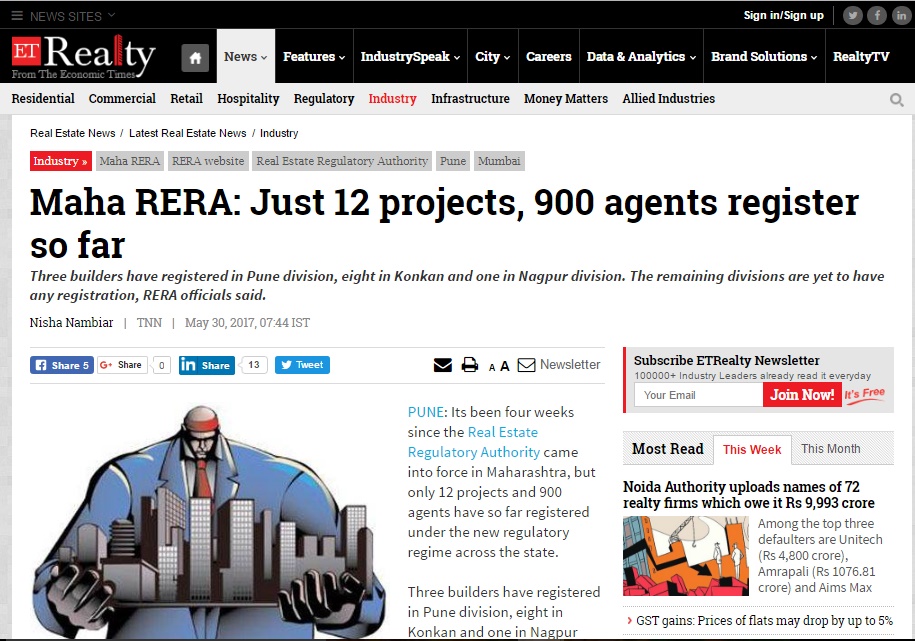Open the Careers menu item
This screenshot has height=641, width=915.
(549, 57)
